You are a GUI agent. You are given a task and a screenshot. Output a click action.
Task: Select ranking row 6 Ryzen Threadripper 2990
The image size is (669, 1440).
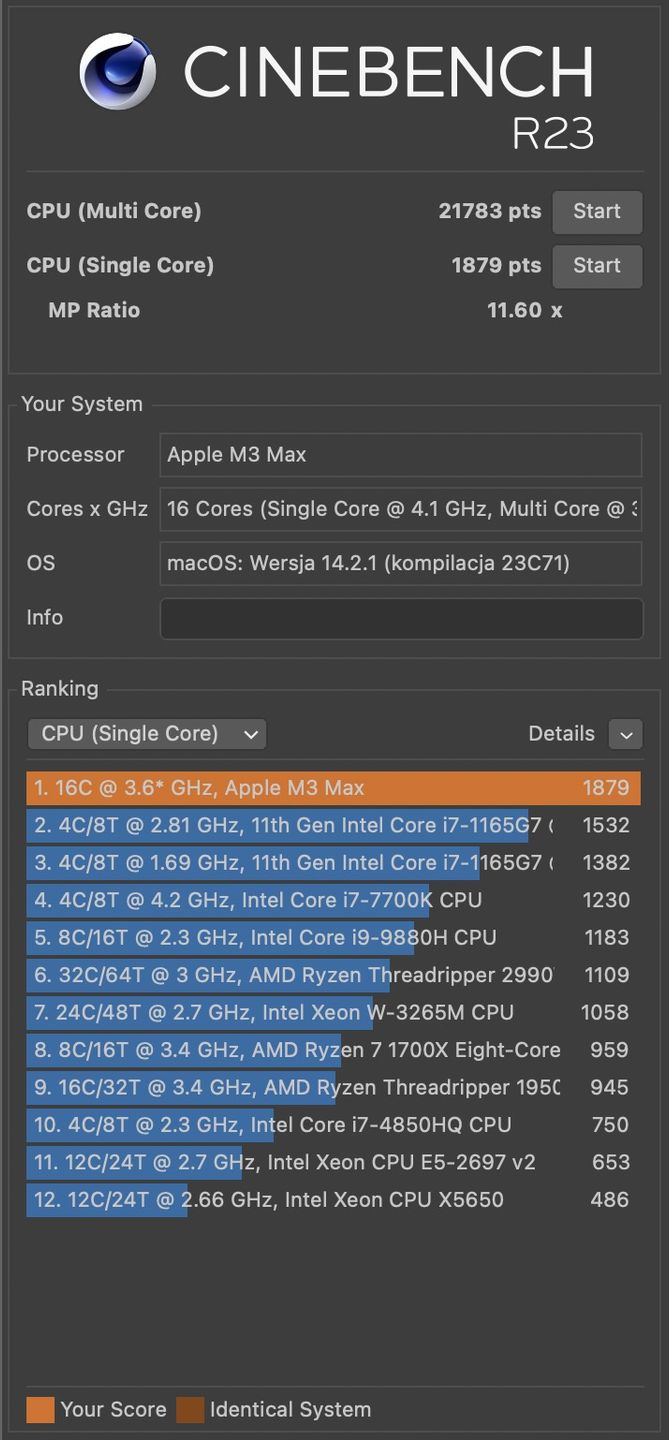[333, 975]
